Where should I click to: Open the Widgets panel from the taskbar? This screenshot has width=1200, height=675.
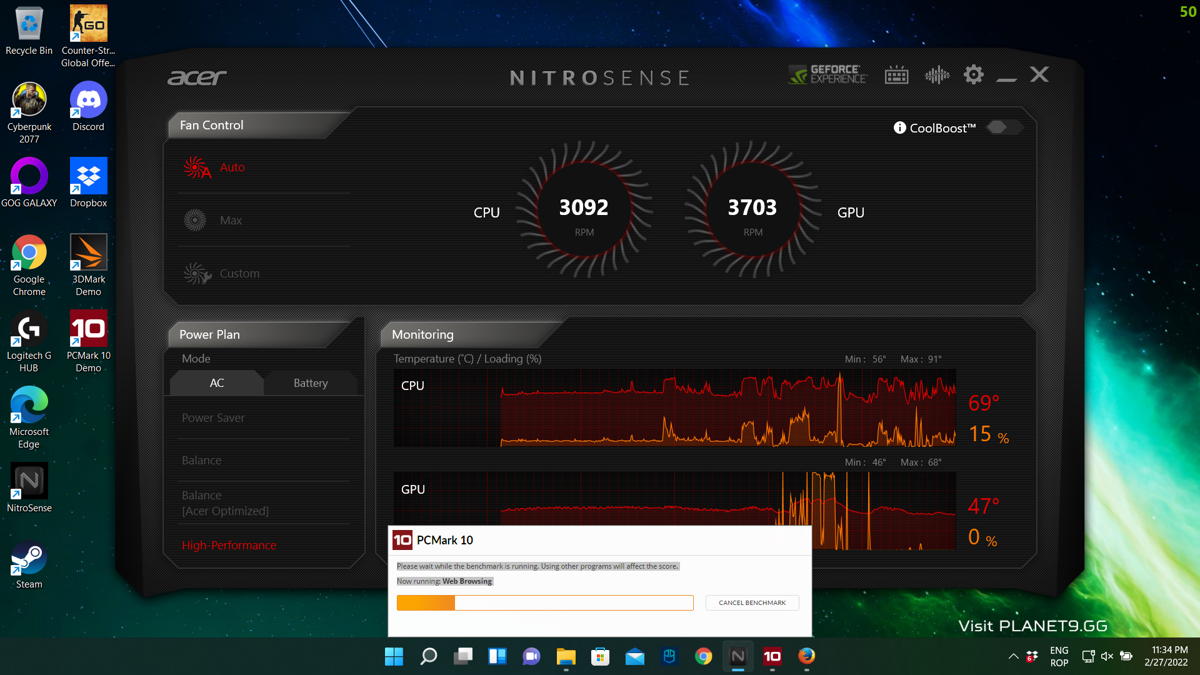pos(497,656)
